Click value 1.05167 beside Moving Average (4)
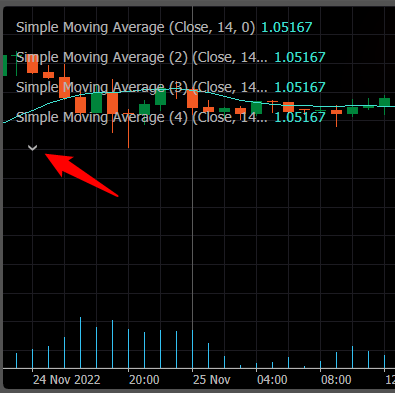Screen dimensions: 395x393 click(x=300, y=117)
